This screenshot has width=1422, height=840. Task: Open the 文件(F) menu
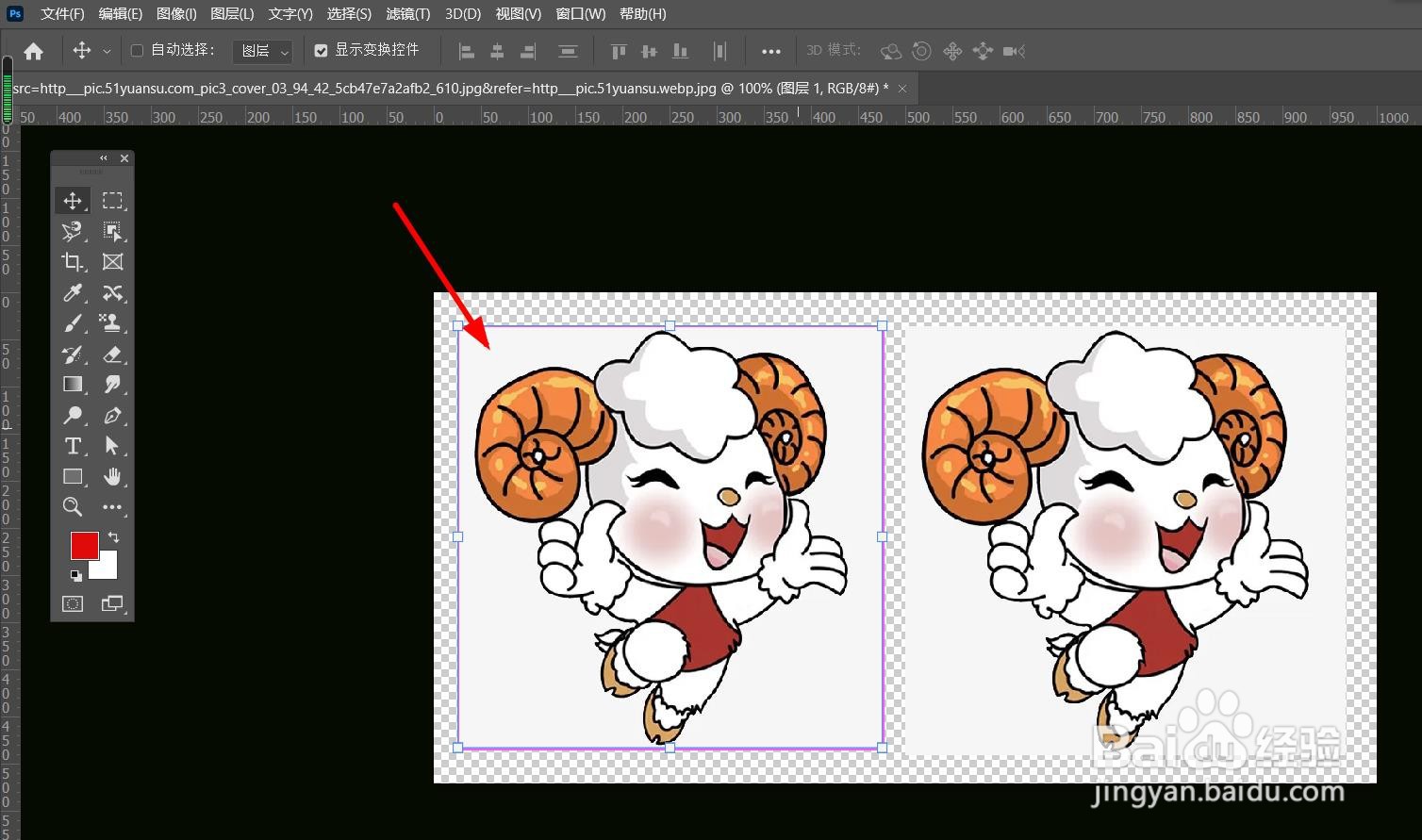tap(62, 14)
